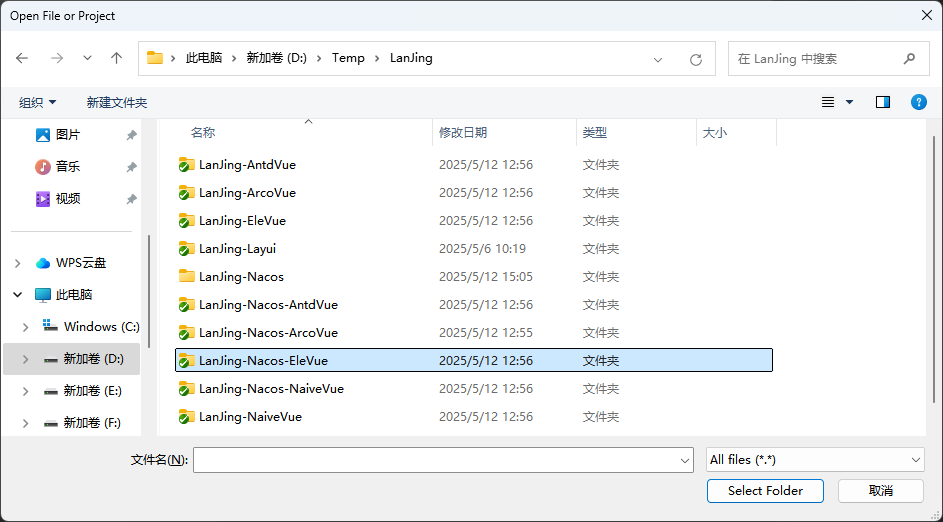Sort by the 大小 column header
The height and width of the screenshot is (522, 943).
pyautogui.click(x=714, y=133)
